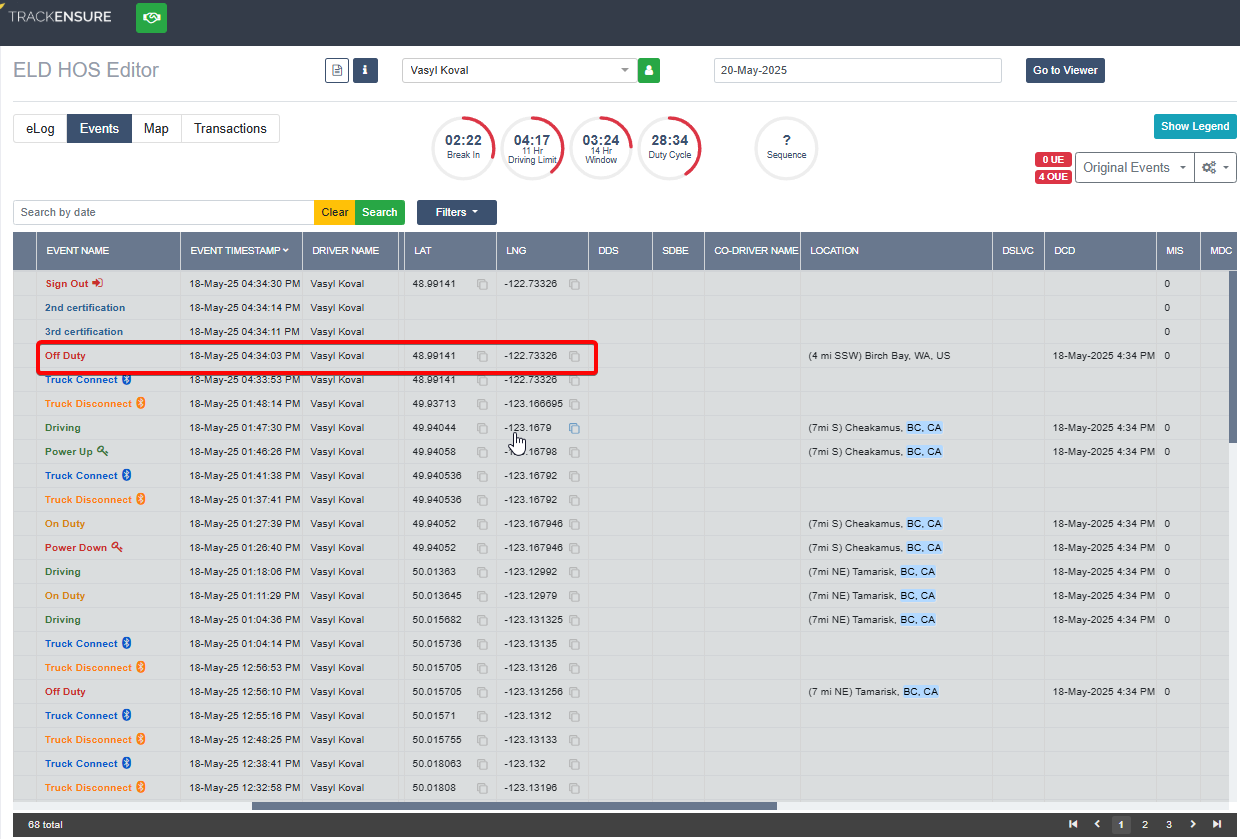1240x839 pixels.
Task: Jump to first page of events
Action: tap(1073, 825)
